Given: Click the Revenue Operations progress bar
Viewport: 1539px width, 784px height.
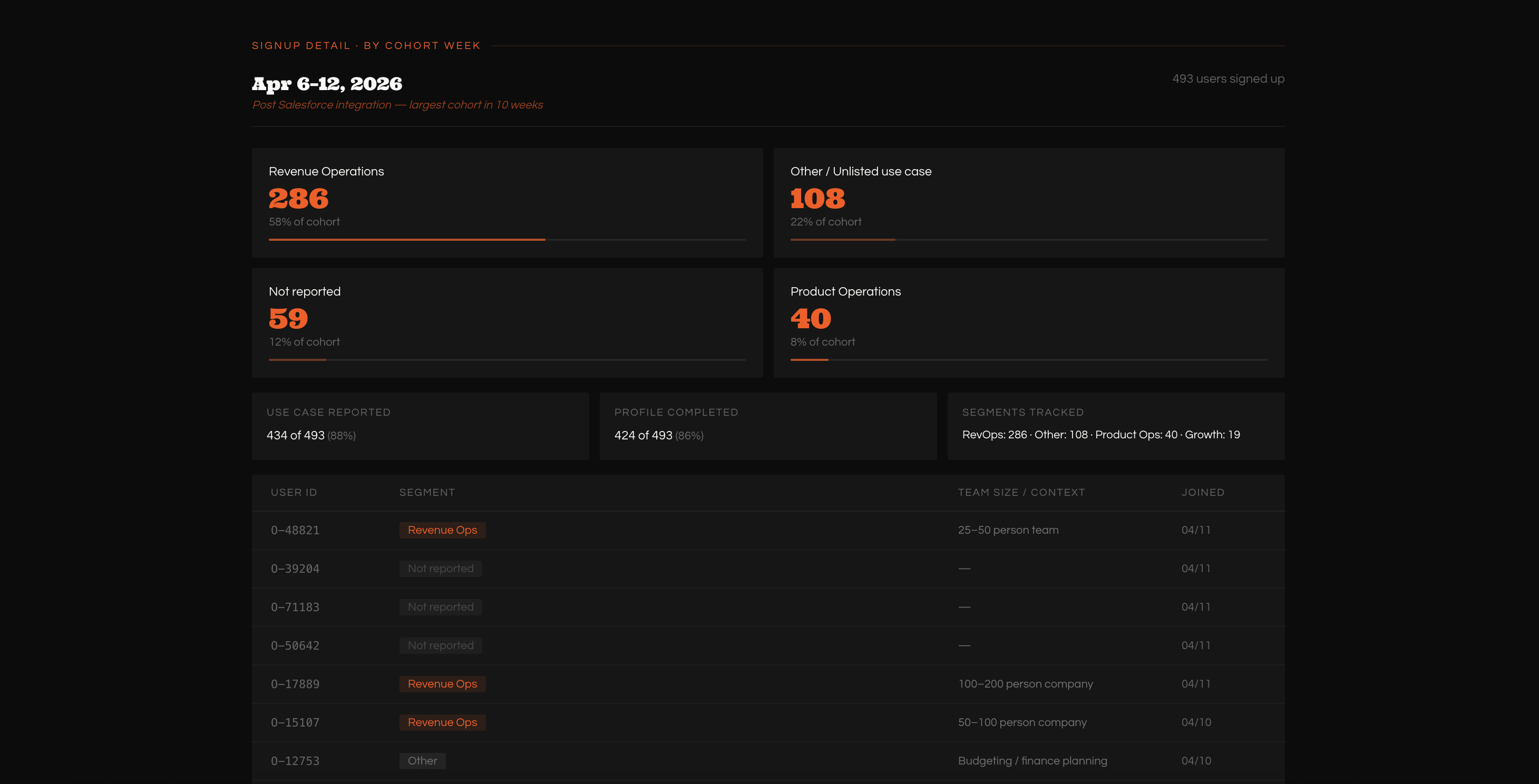Looking at the screenshot, I should [x=507, y=239].
